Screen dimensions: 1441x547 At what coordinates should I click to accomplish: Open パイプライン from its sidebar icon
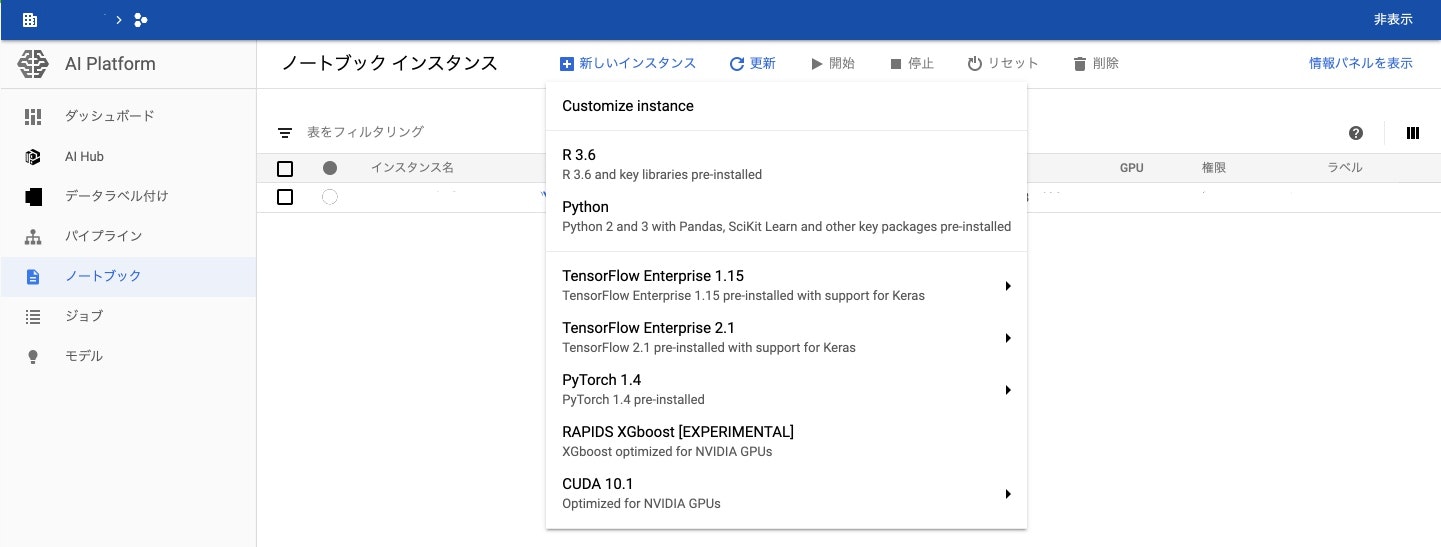[x=33, y=237]
